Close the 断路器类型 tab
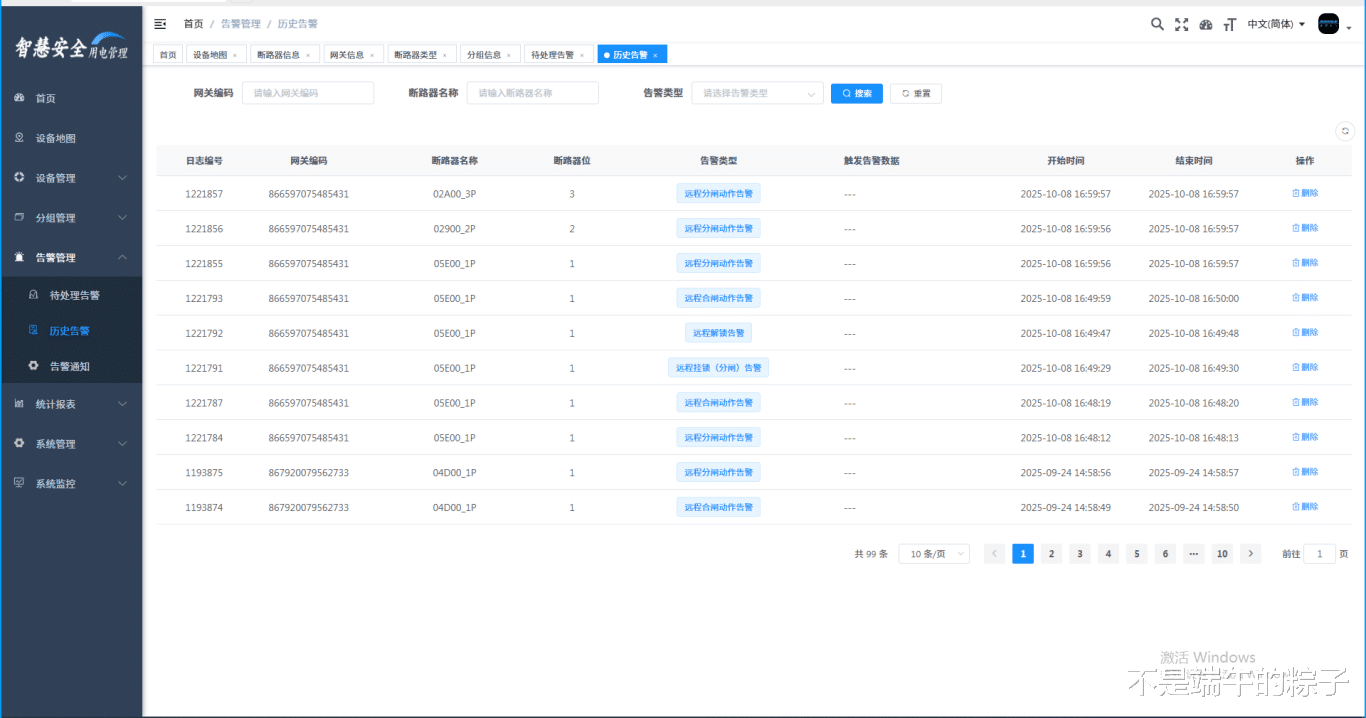 [x=444, y=55]
